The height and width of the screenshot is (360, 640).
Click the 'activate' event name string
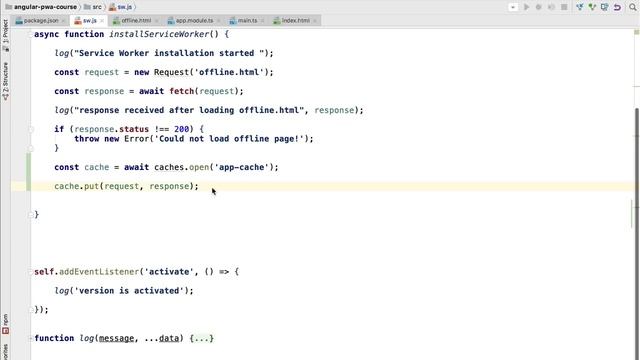coord(169,272)
